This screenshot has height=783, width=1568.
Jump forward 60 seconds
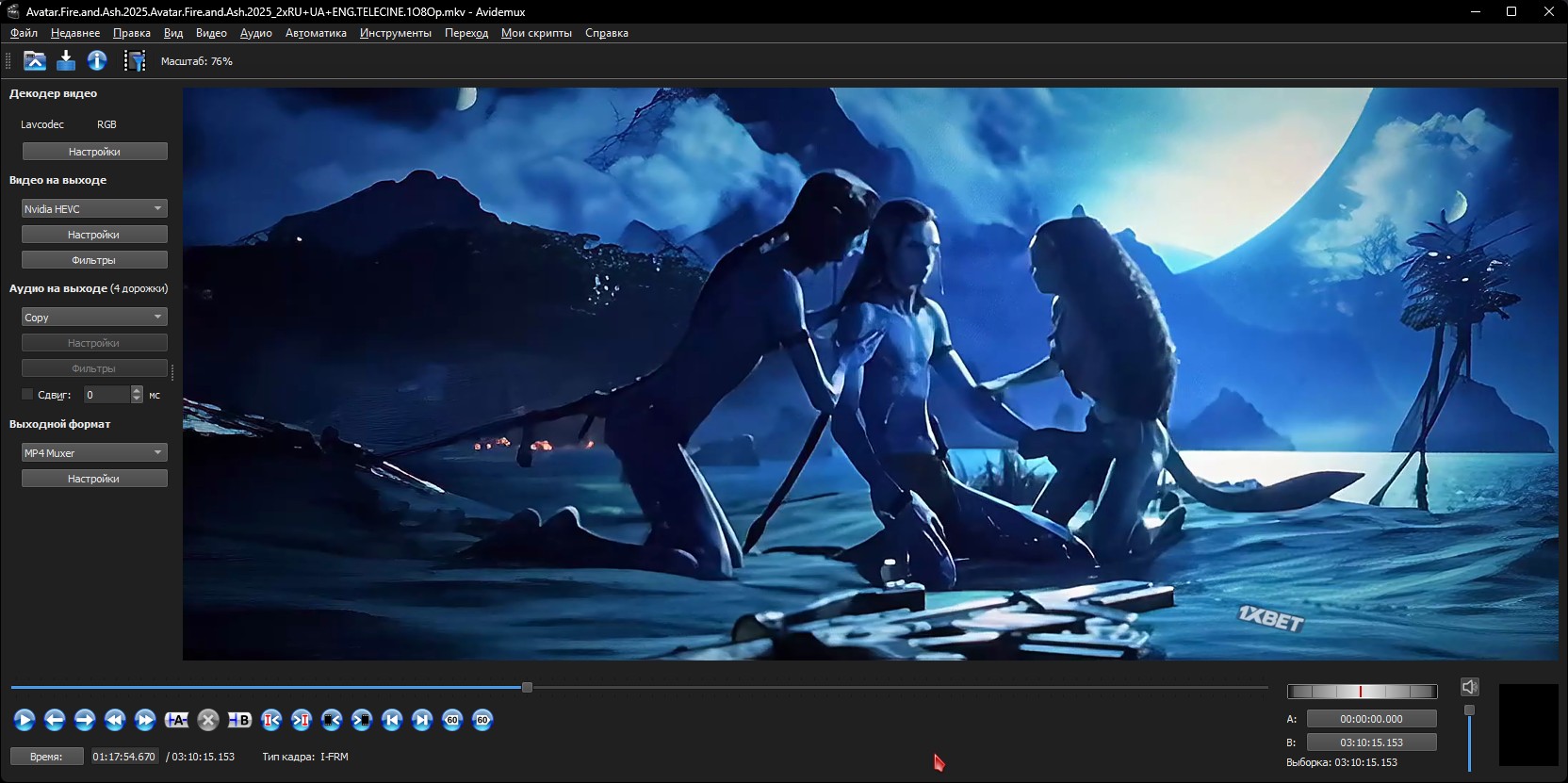(482, 720)
